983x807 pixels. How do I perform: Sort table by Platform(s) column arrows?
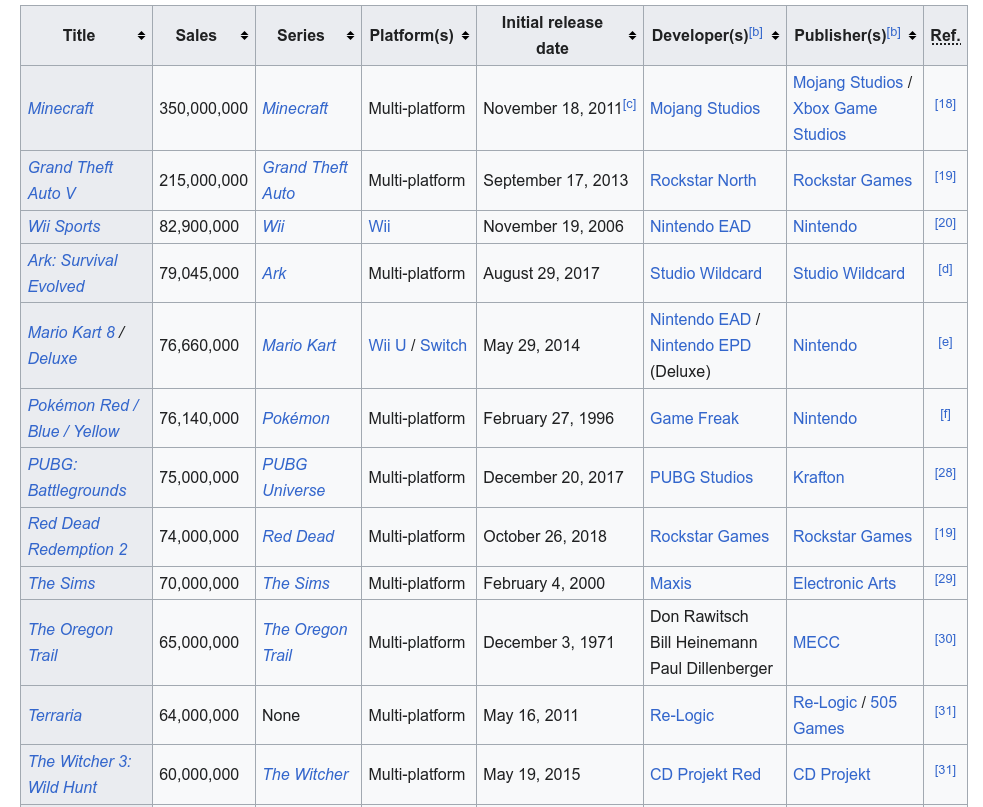point(465,36)
